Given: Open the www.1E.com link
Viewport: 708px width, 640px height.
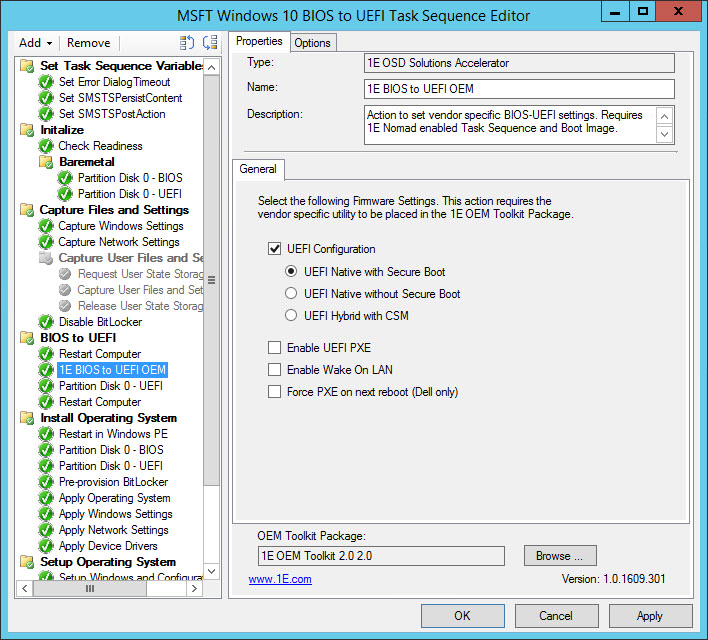Looking at the screenshot, I should tap(280, 579).
